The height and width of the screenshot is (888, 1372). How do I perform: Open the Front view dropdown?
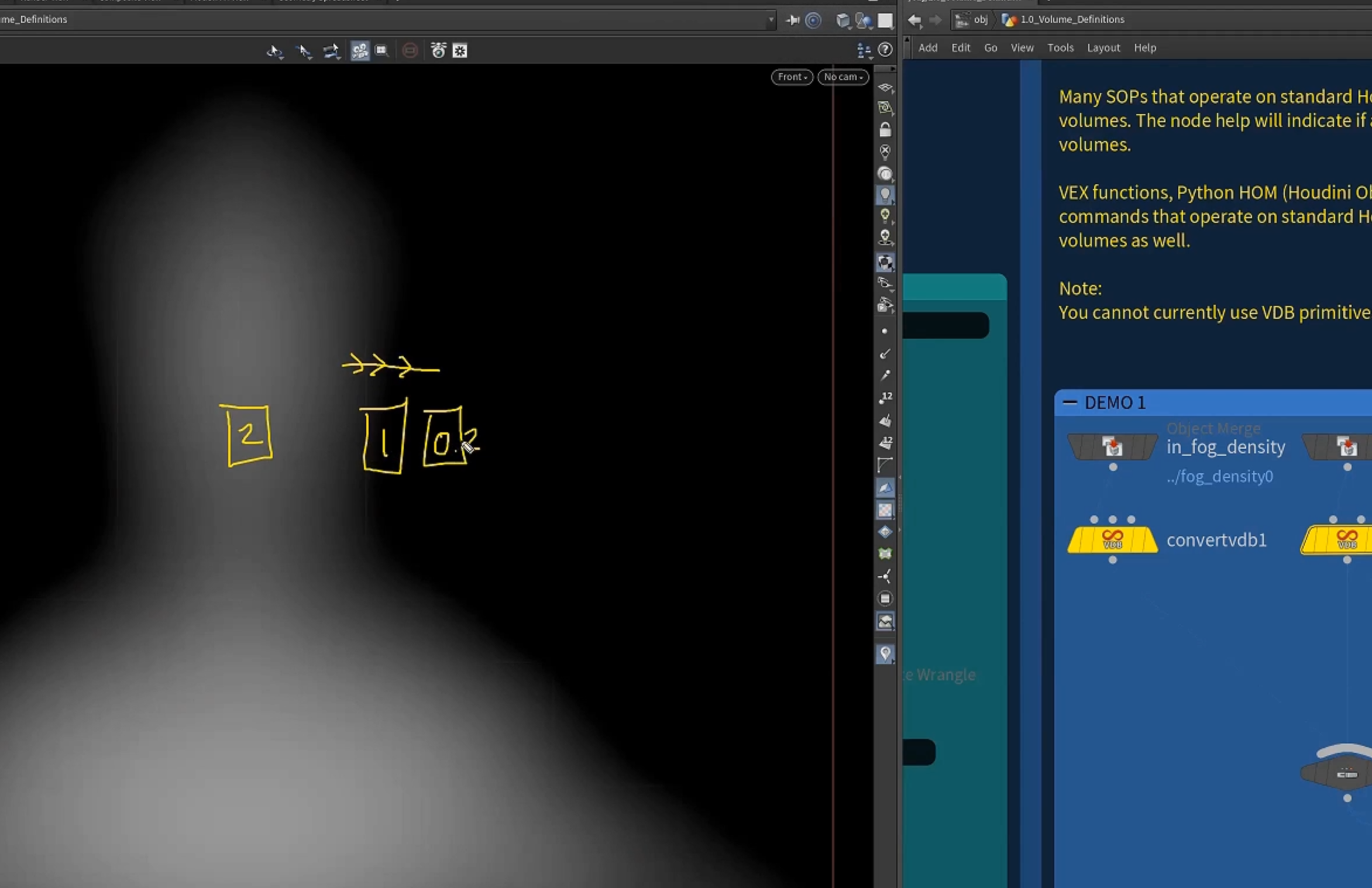(x=792, y=77)
